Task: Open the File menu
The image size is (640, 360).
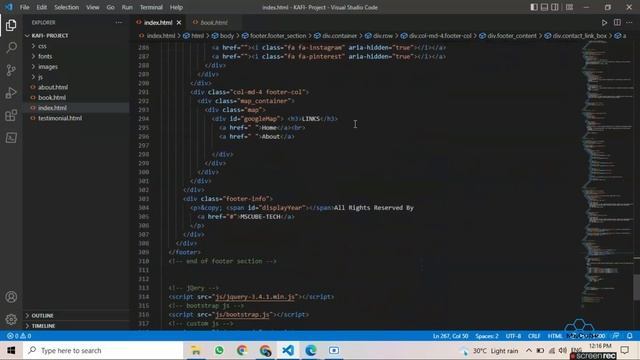Action: coord(24,7)
